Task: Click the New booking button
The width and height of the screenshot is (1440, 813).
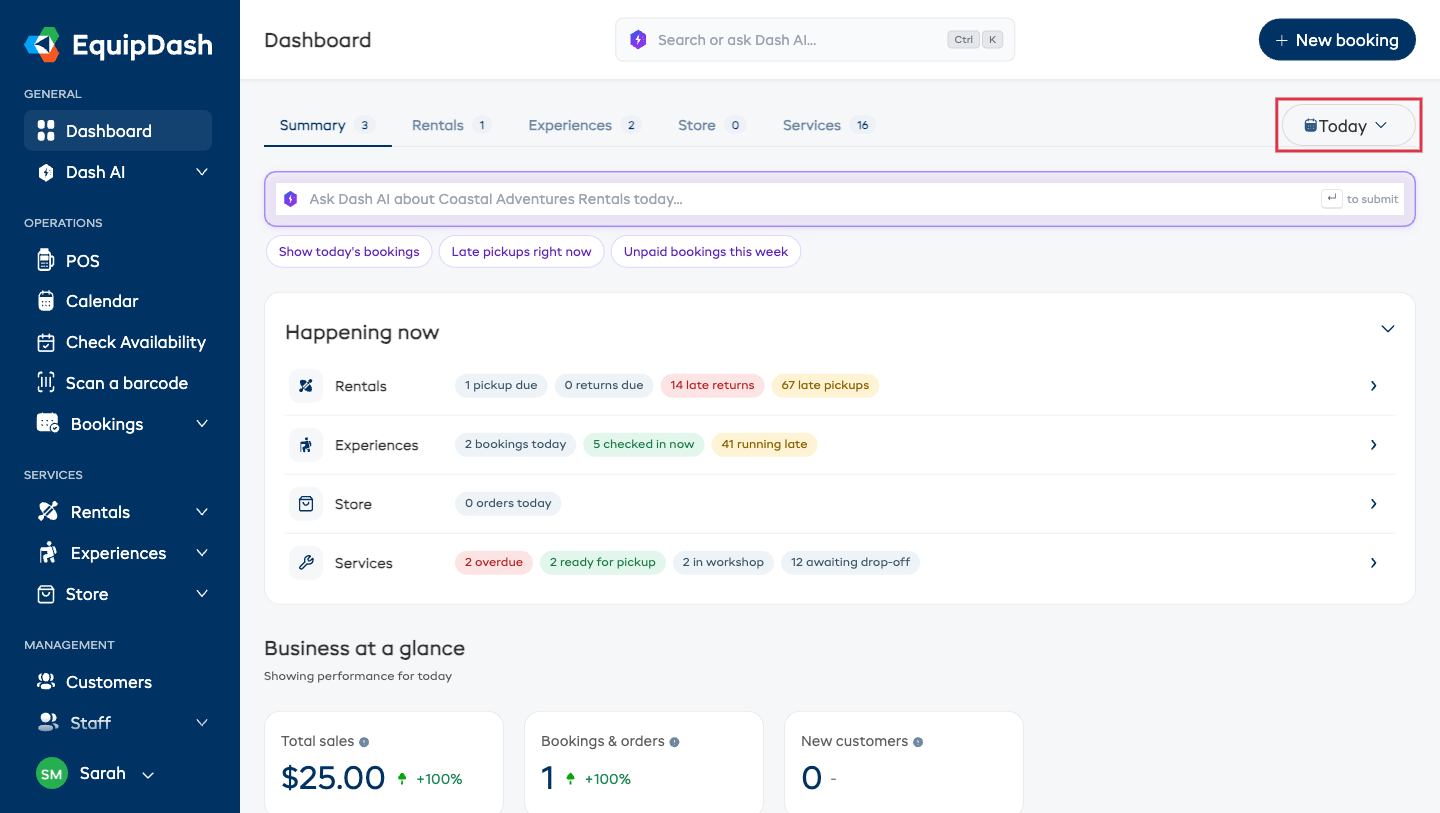Action: 1337,40
